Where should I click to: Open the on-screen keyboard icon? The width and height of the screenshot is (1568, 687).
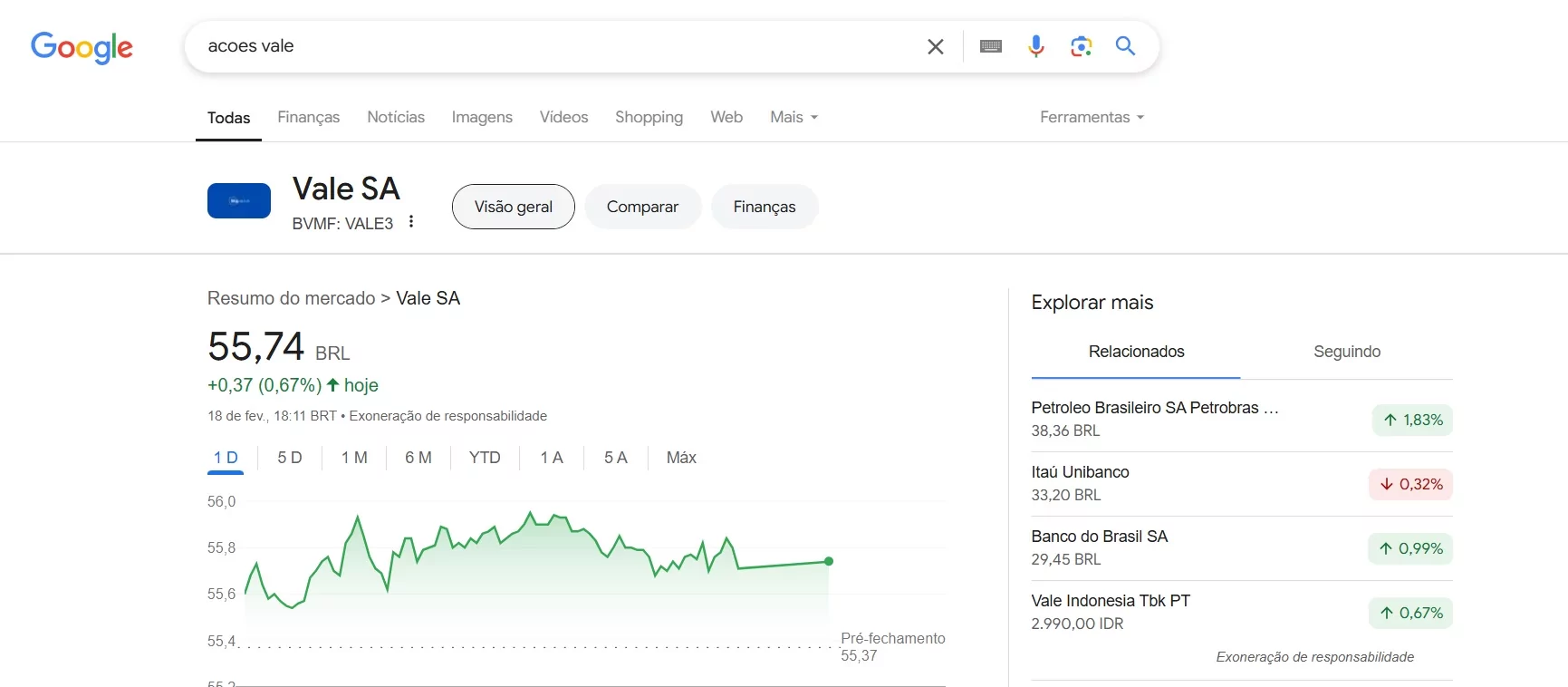point(990,46)
